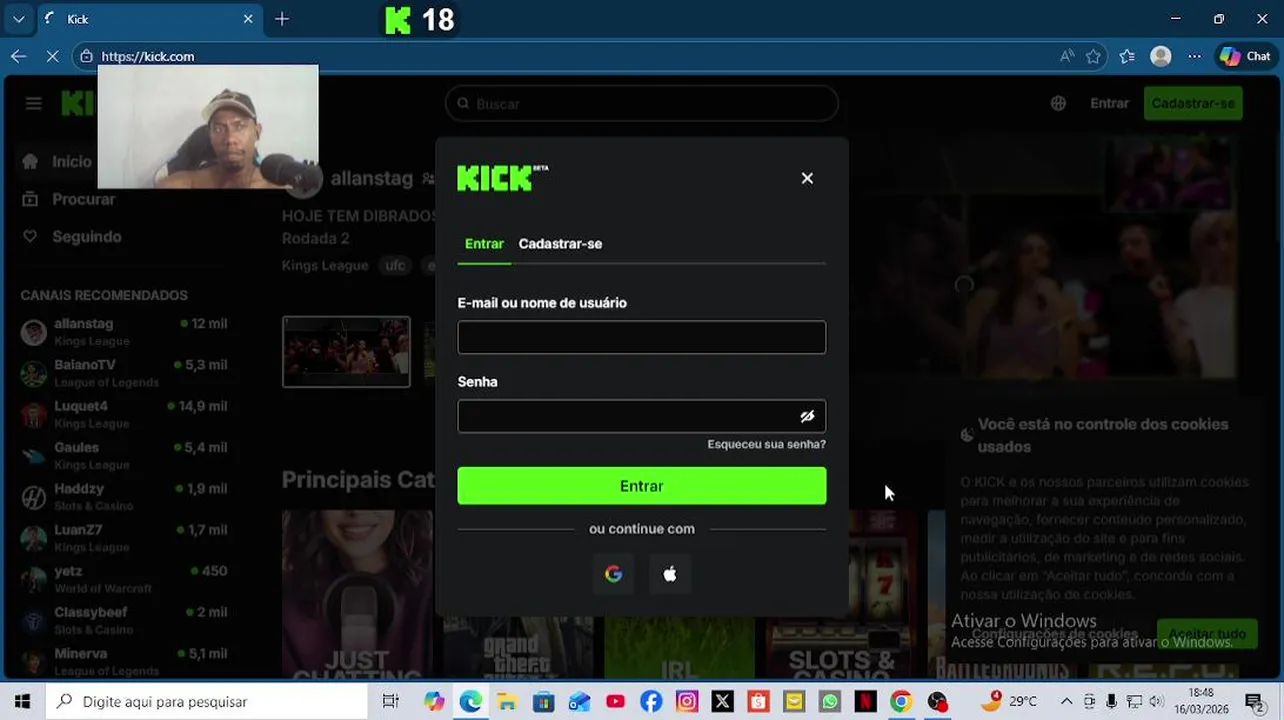Switch to the Cadastrar-se tab
Screen dimensions: 1284x720
pos(560,244)
